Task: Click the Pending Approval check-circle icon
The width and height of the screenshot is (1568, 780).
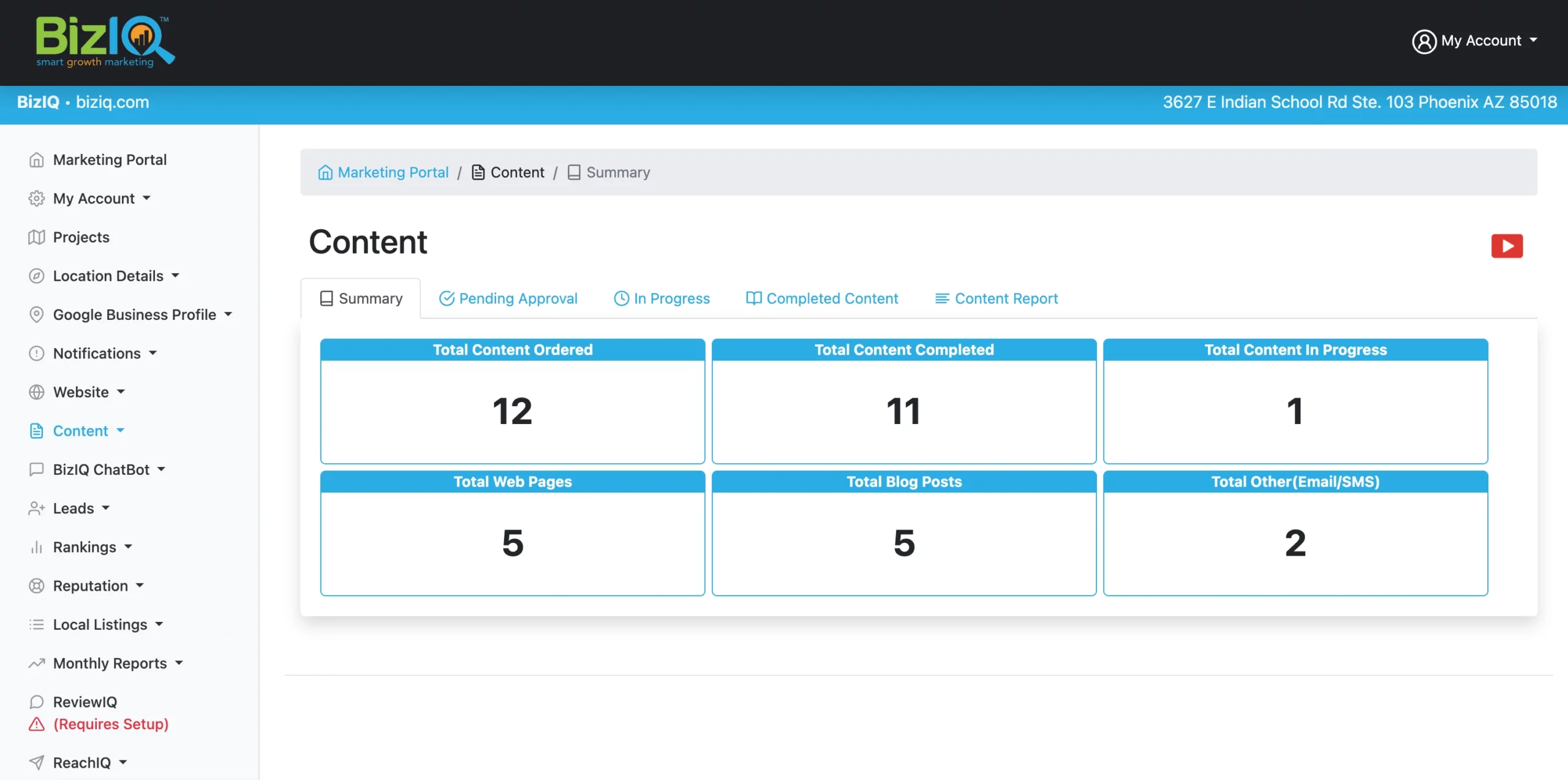Action: tap(447, 298)
